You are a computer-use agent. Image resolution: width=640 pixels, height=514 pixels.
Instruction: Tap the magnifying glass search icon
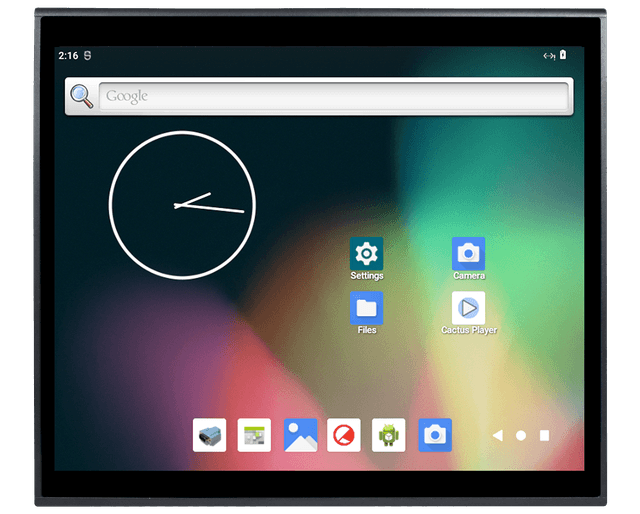pyautogui.click(x=82, y=96)
